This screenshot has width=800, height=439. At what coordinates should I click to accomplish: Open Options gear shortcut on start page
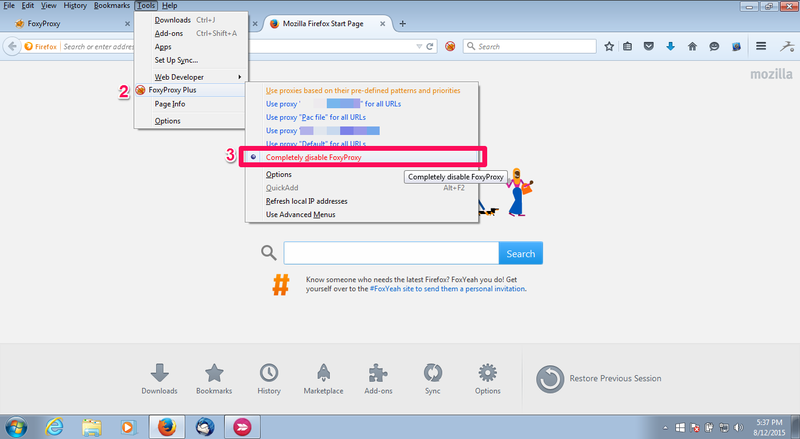click(488, 379)
